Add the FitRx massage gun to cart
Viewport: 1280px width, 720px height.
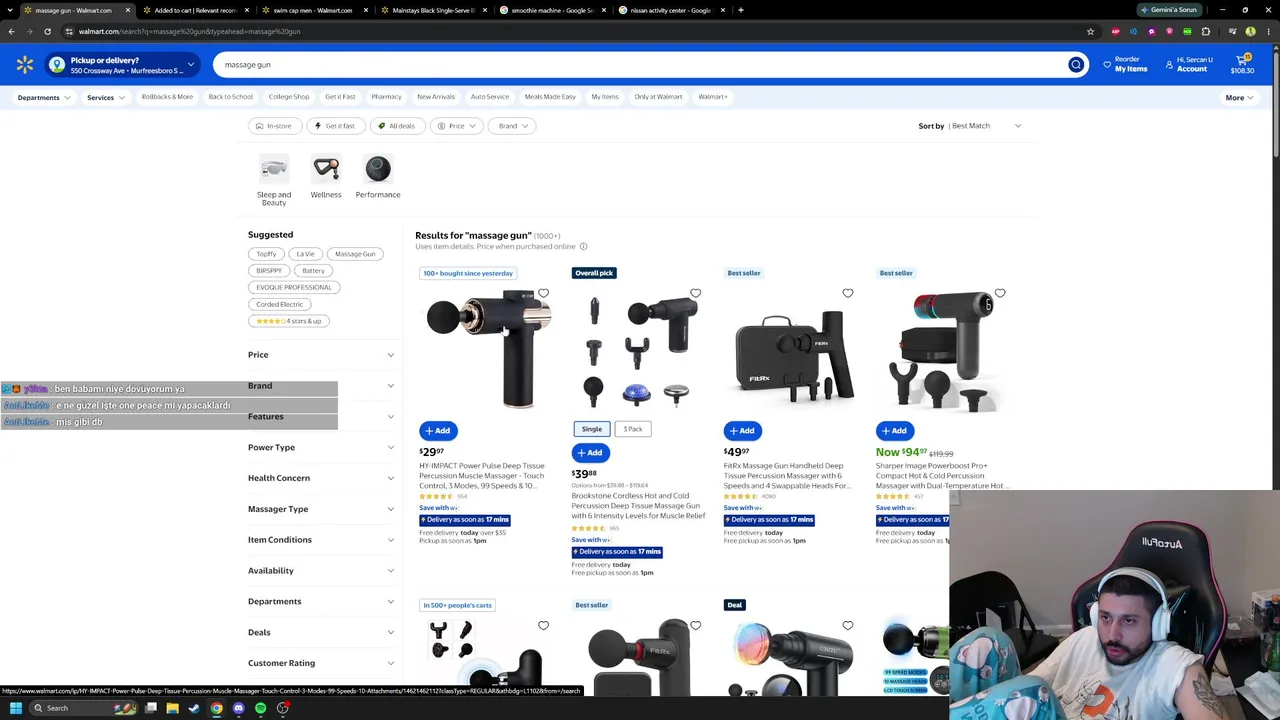point(742,431)
